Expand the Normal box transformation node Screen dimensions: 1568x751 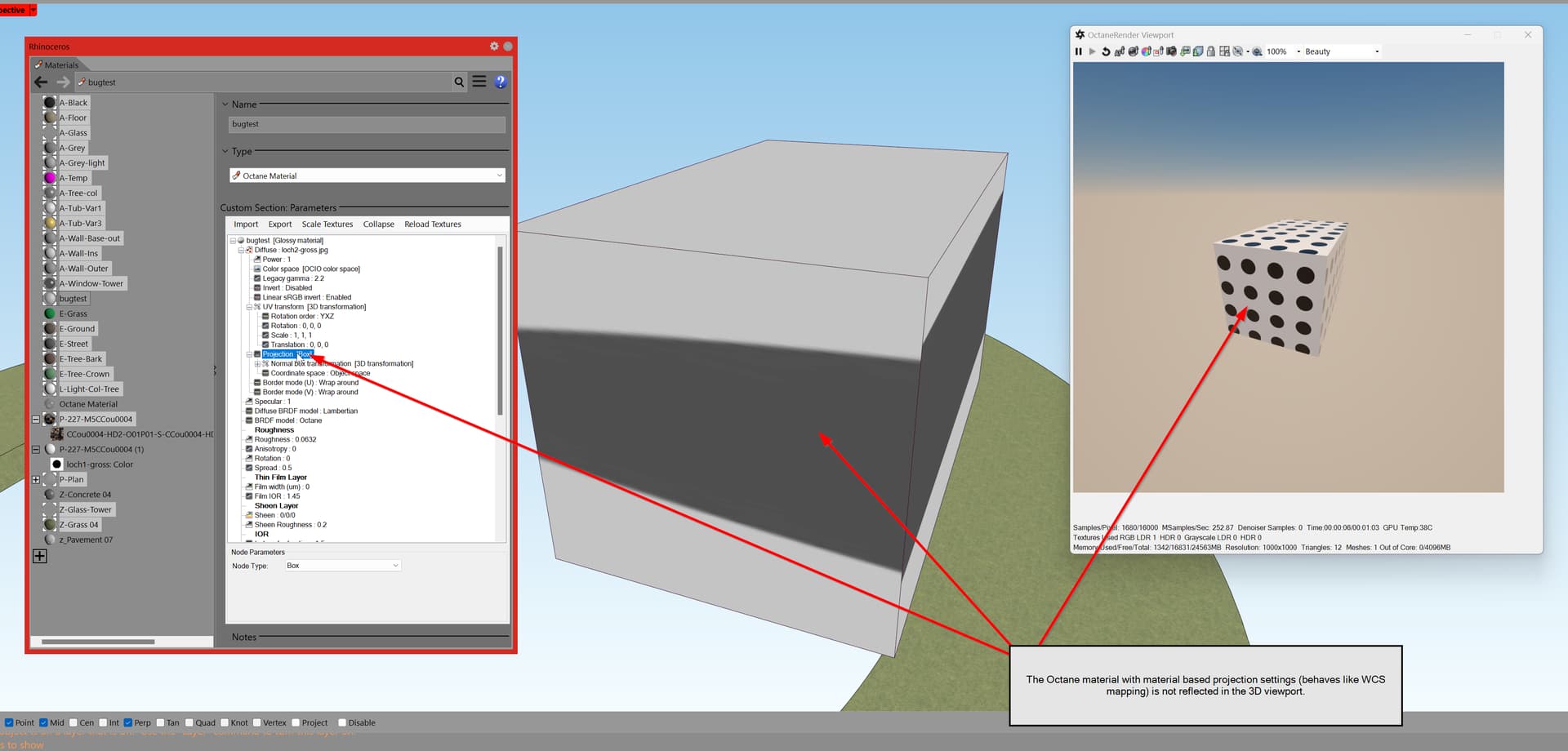(257, 364)
